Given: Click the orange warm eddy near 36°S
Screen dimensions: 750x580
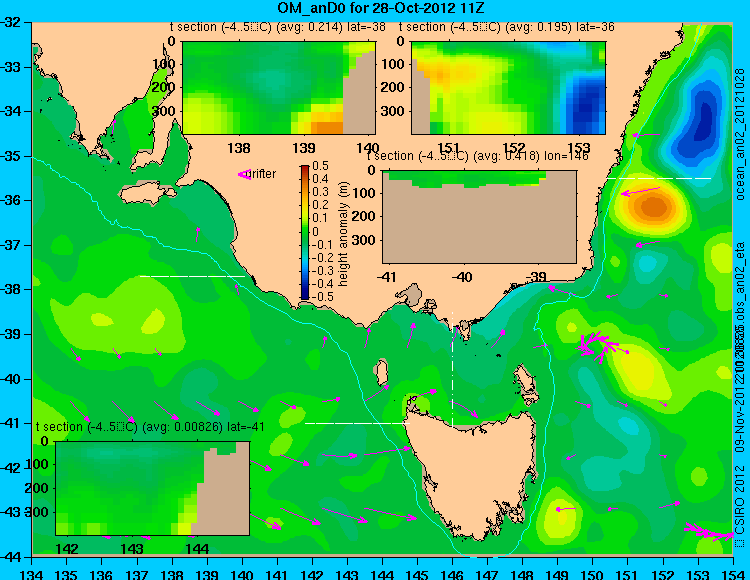Looking at the screenshot, I should tap(653, 208).
